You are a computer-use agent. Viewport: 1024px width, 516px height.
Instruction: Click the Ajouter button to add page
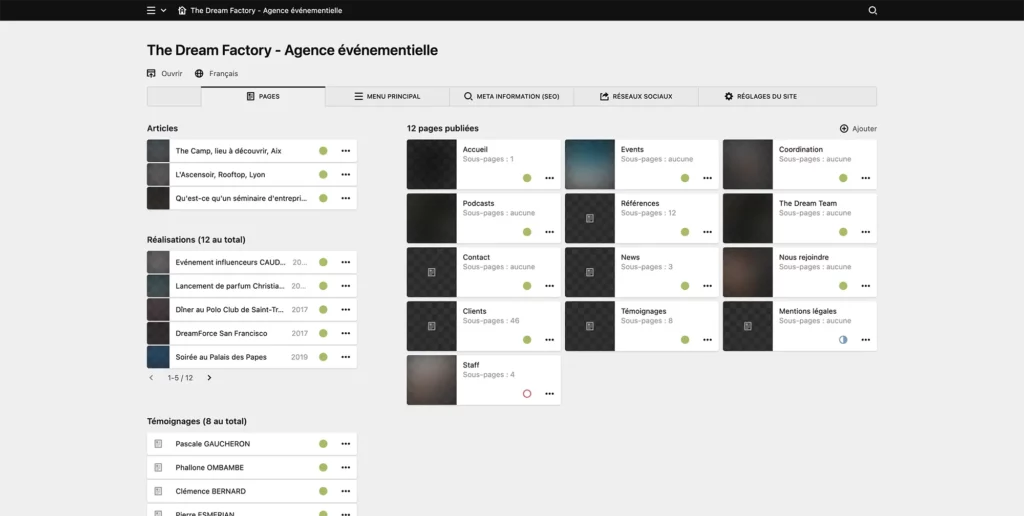click(x=858, y=129)
